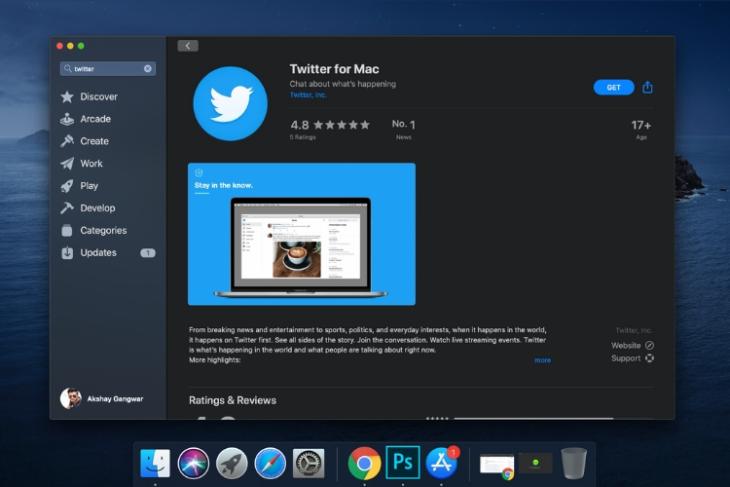Viewport: 730px width, 487px height.
Task: Click the Updates badge count
Action: click(148, 253)
